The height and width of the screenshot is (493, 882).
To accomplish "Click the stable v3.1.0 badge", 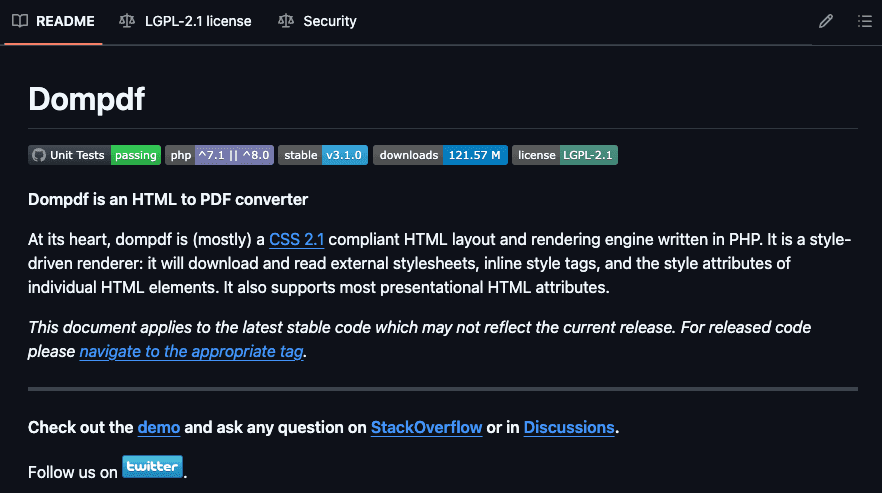I will coord(323,155).
